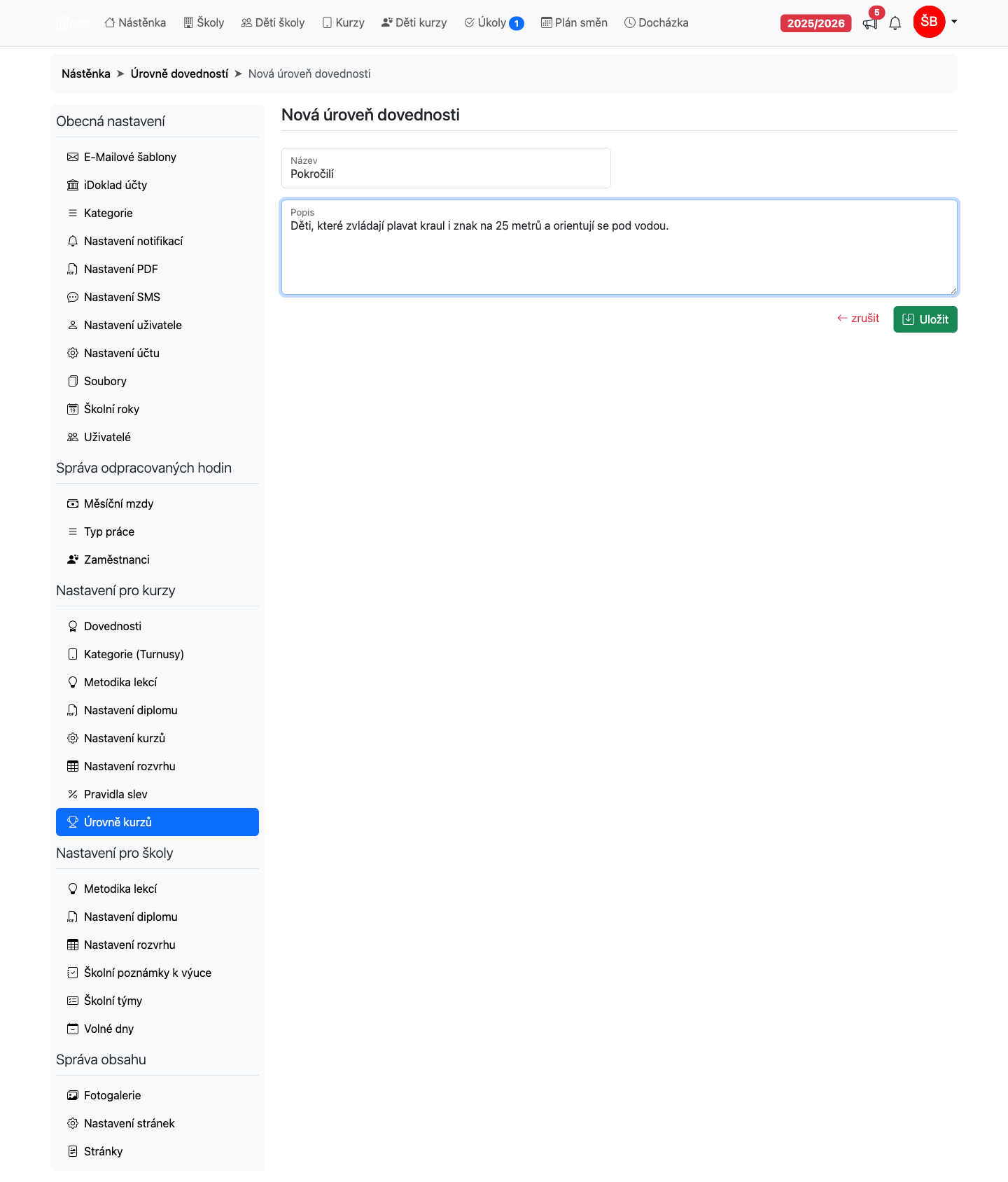The height and width of the screenshot is (1182, 1008).
Task: Click the notifications bell icon
Action: coord(895,24)
